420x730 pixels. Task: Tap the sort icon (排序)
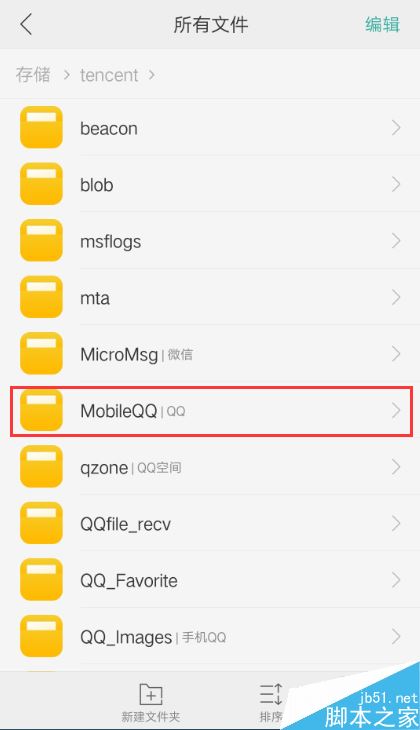(271, 695)
